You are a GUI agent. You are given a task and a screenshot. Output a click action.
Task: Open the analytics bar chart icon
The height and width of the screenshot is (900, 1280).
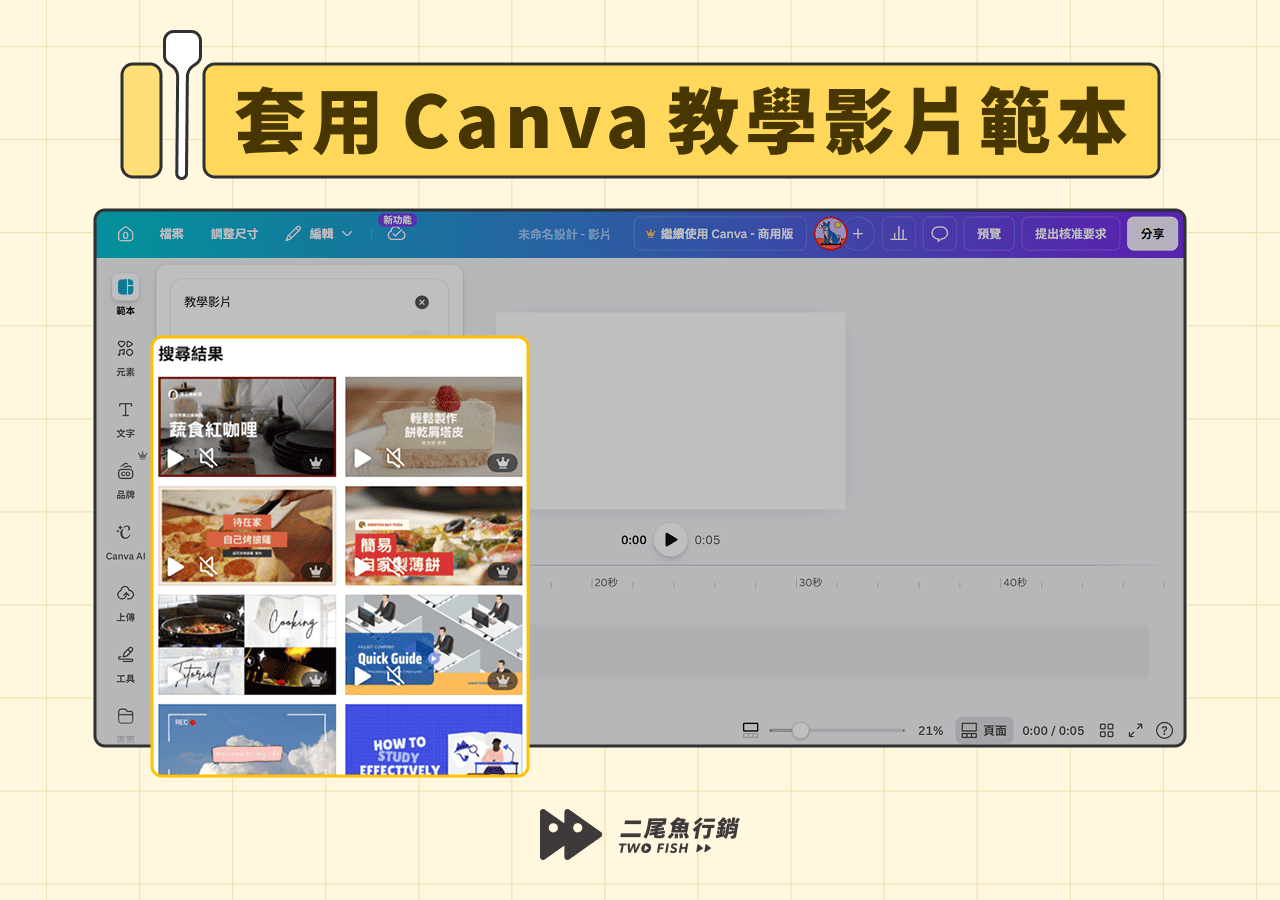(x=899, y=234)
